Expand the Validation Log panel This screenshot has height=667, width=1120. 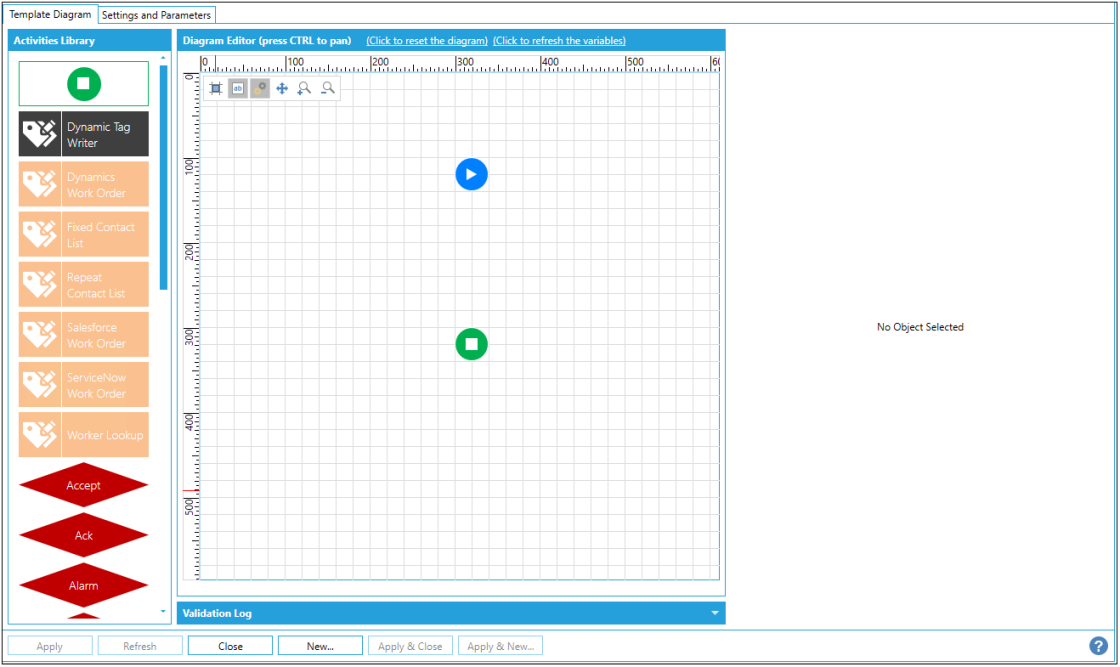[714, 613]
